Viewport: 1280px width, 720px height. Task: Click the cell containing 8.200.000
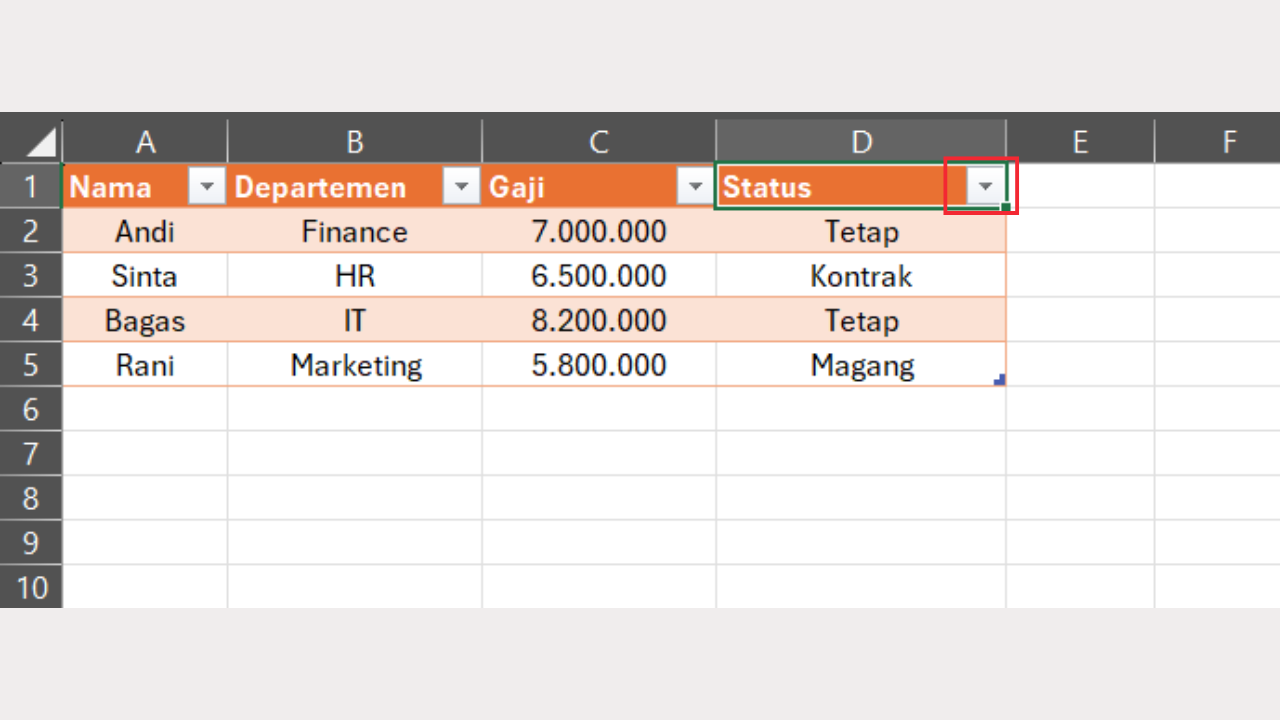point(598,320)
